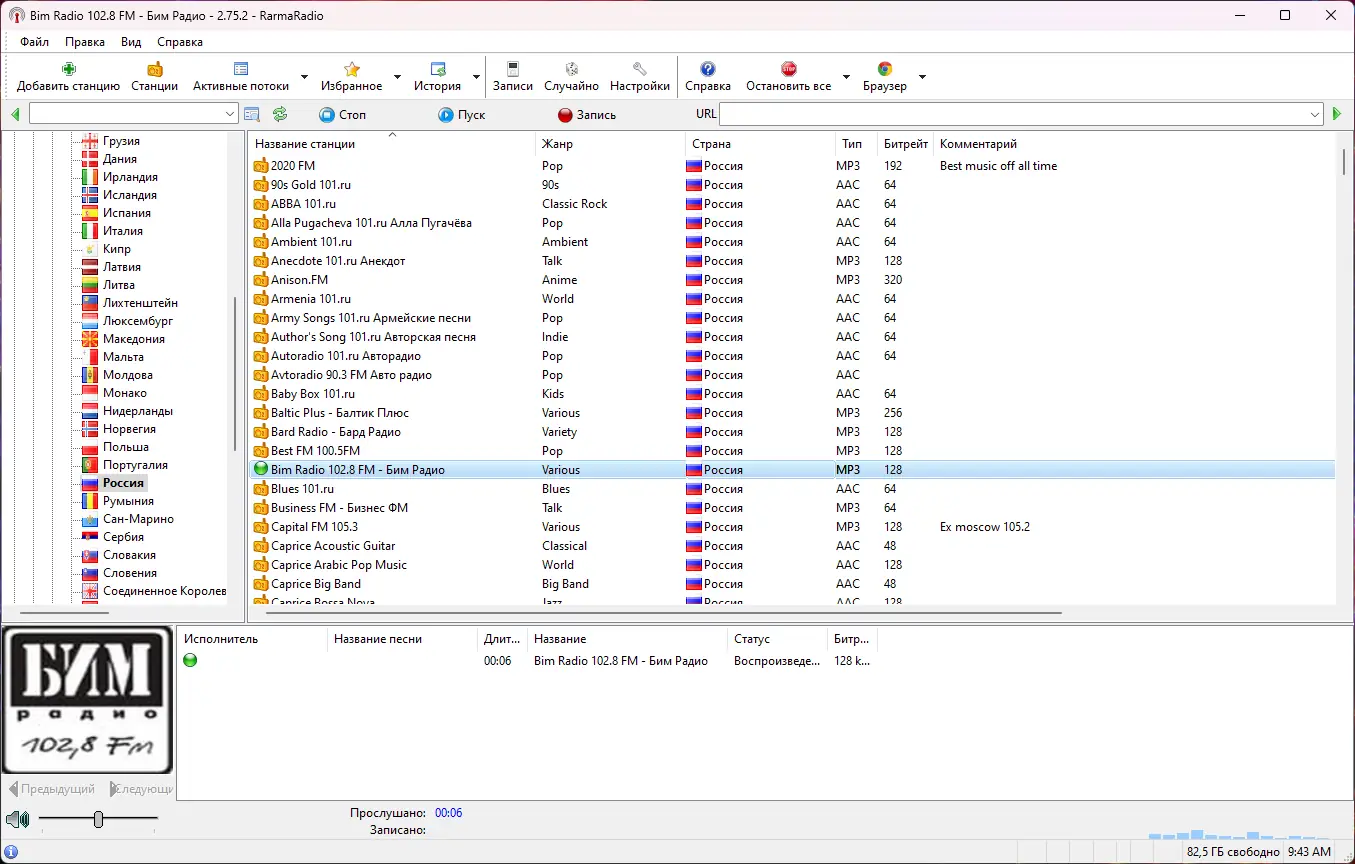Sort stations by Жанр column

tap(609, 144)
